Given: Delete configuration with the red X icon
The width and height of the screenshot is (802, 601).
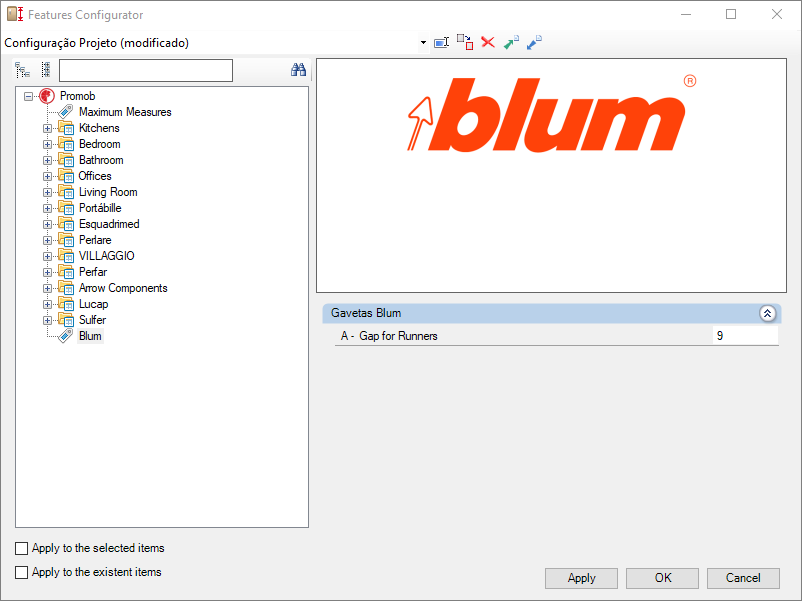Looking at the screenshot, I should pos(488,42).
